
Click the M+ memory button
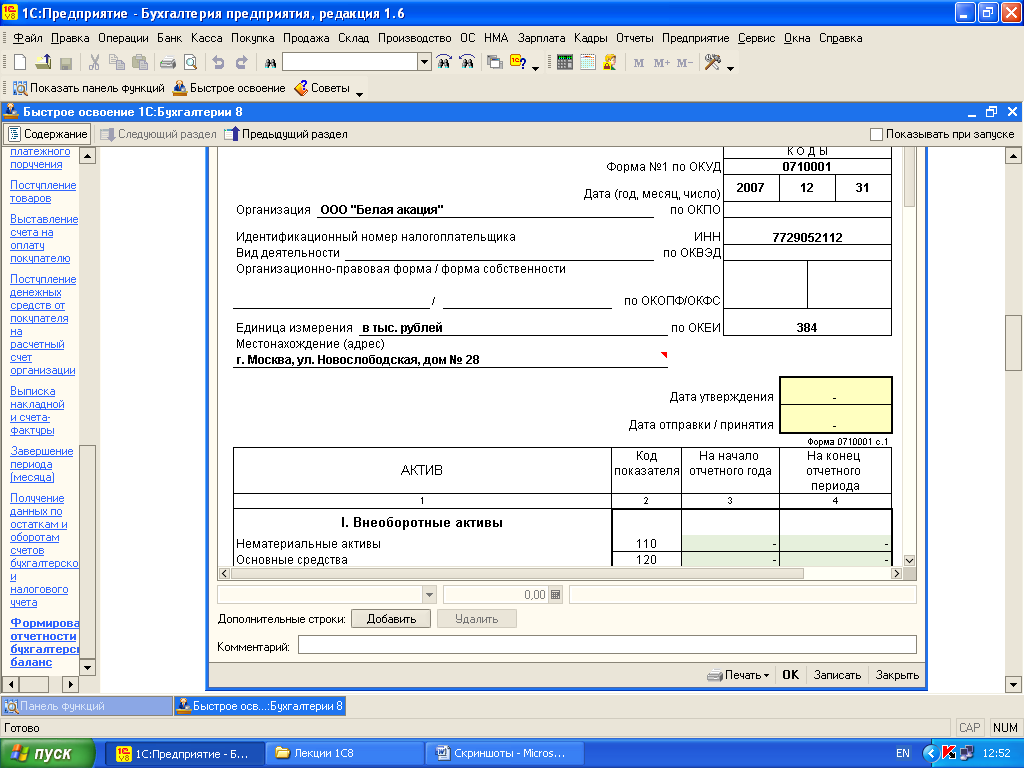tap(662, 63)
